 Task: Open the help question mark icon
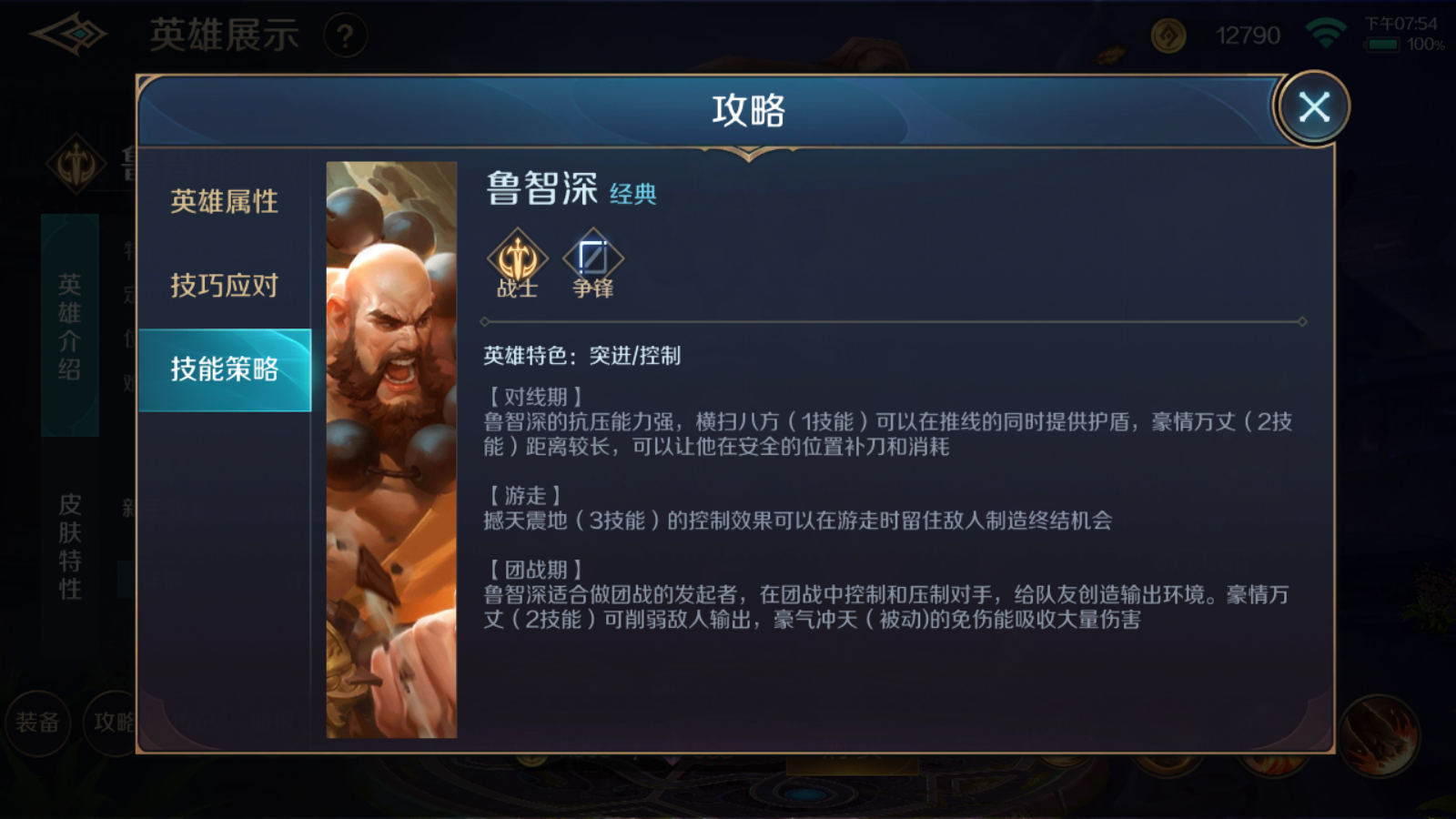(x=345, y=36)
